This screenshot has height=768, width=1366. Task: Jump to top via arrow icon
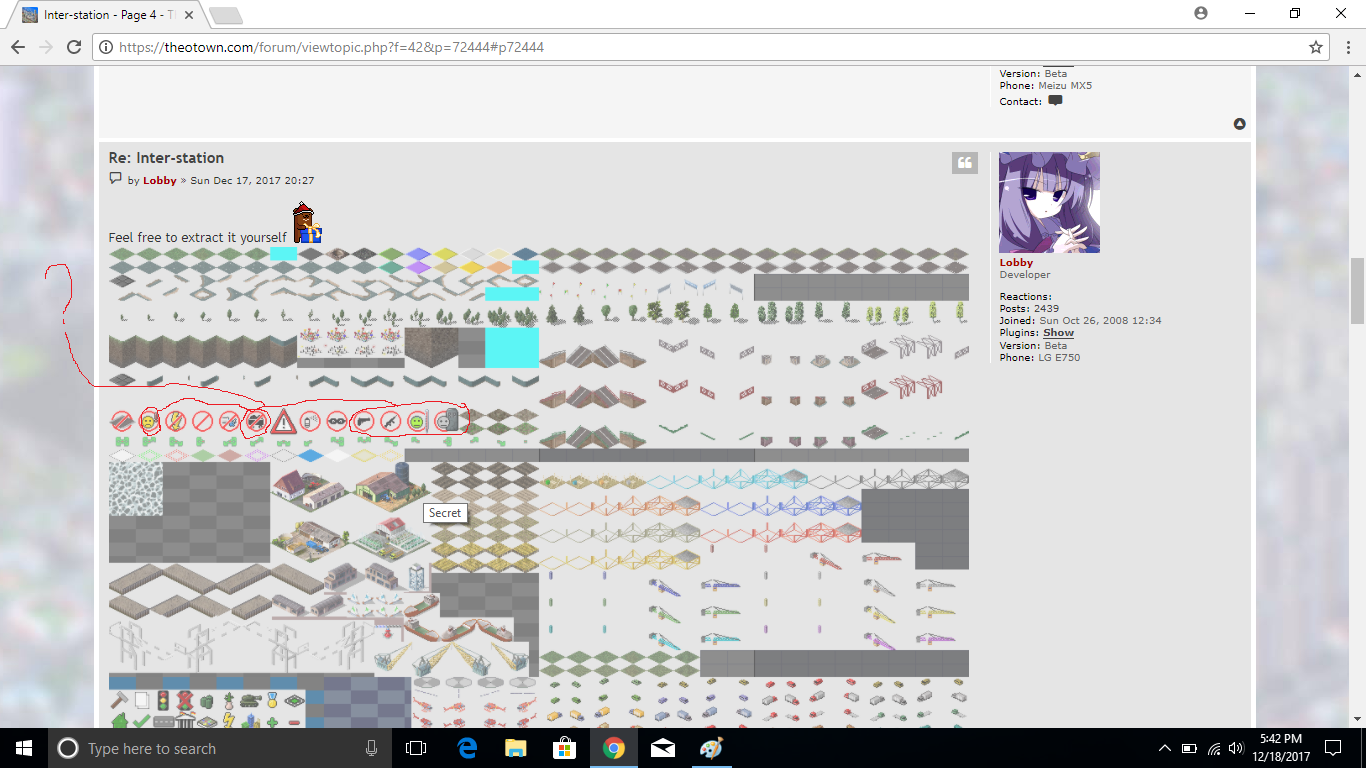pos(1240,124)
